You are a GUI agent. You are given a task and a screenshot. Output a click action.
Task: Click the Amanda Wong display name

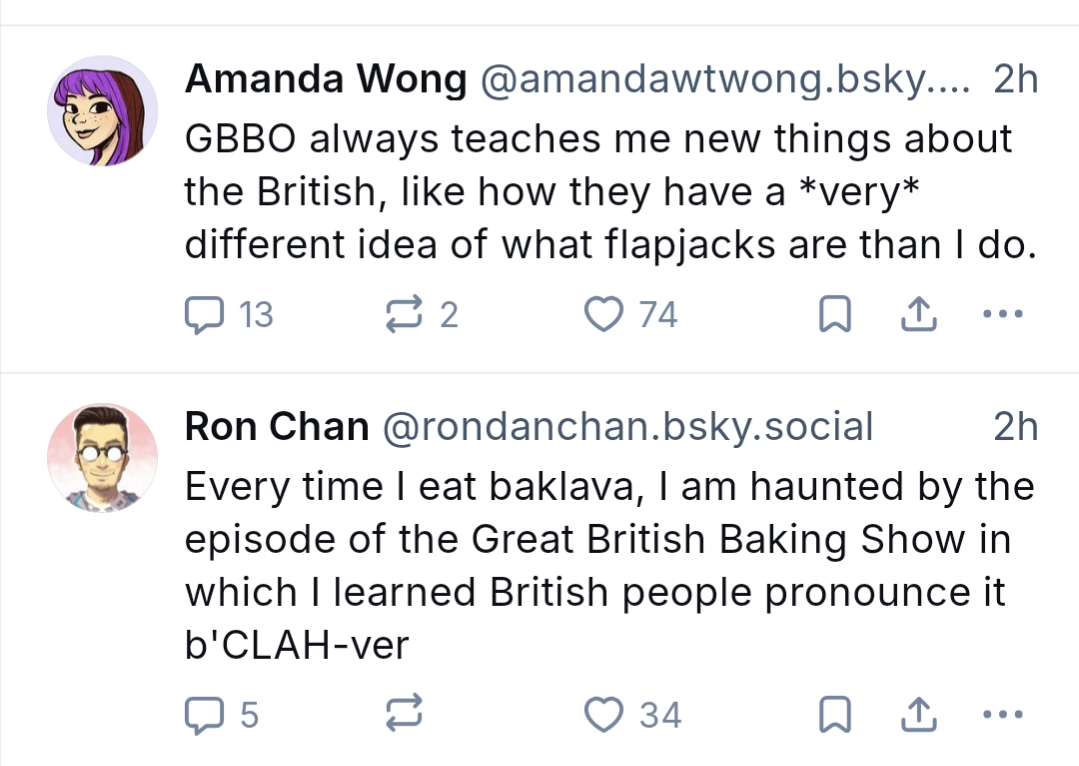click(326, 81)
